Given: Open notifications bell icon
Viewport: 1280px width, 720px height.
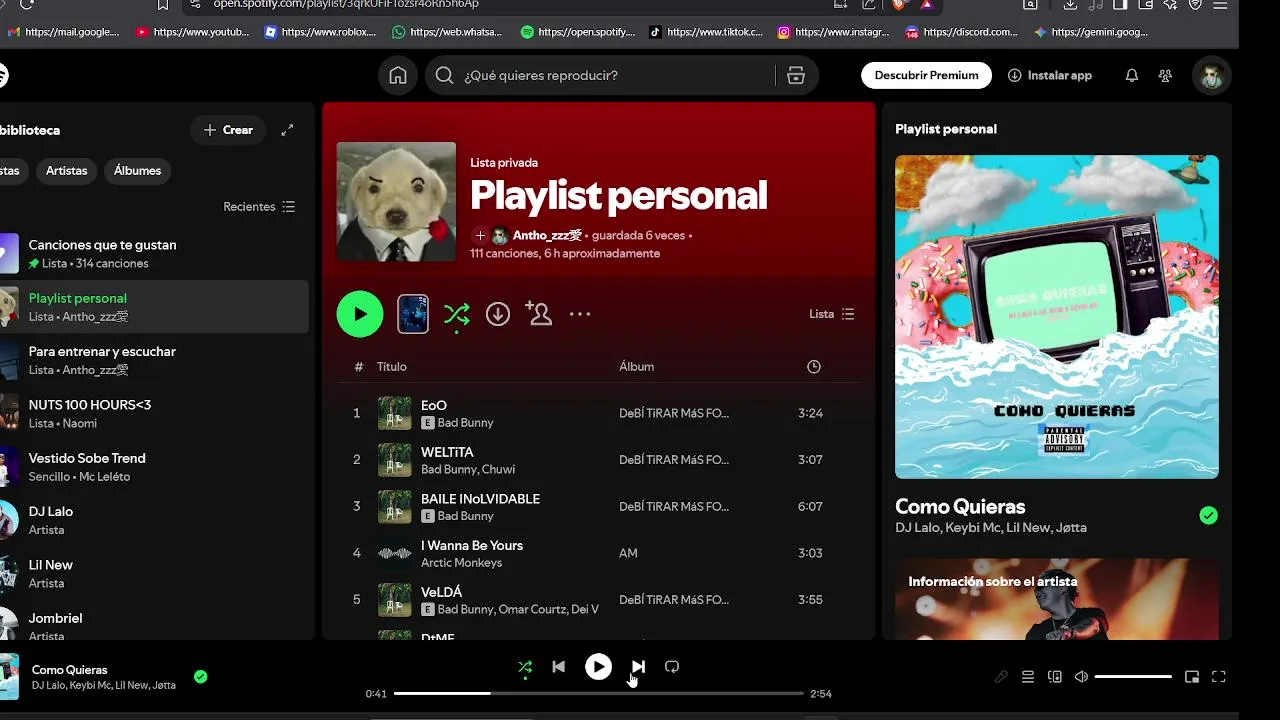Looking at the screenshot, I should (1132, 76).
